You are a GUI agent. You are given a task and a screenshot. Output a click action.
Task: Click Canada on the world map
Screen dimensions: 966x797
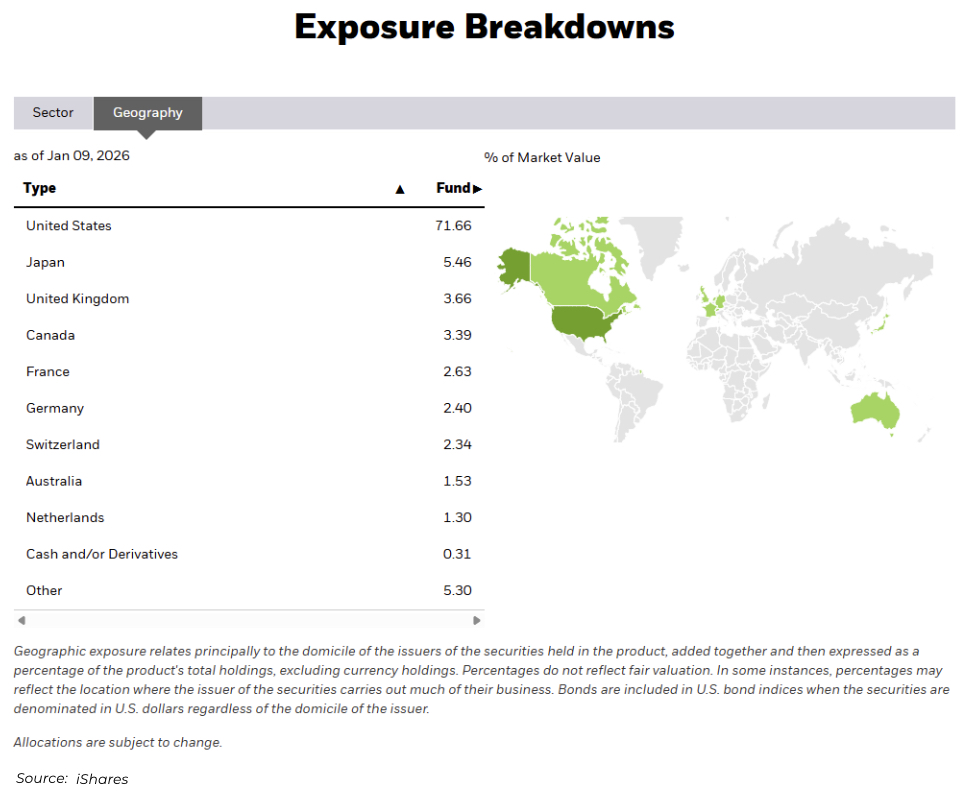coord(575,275)
